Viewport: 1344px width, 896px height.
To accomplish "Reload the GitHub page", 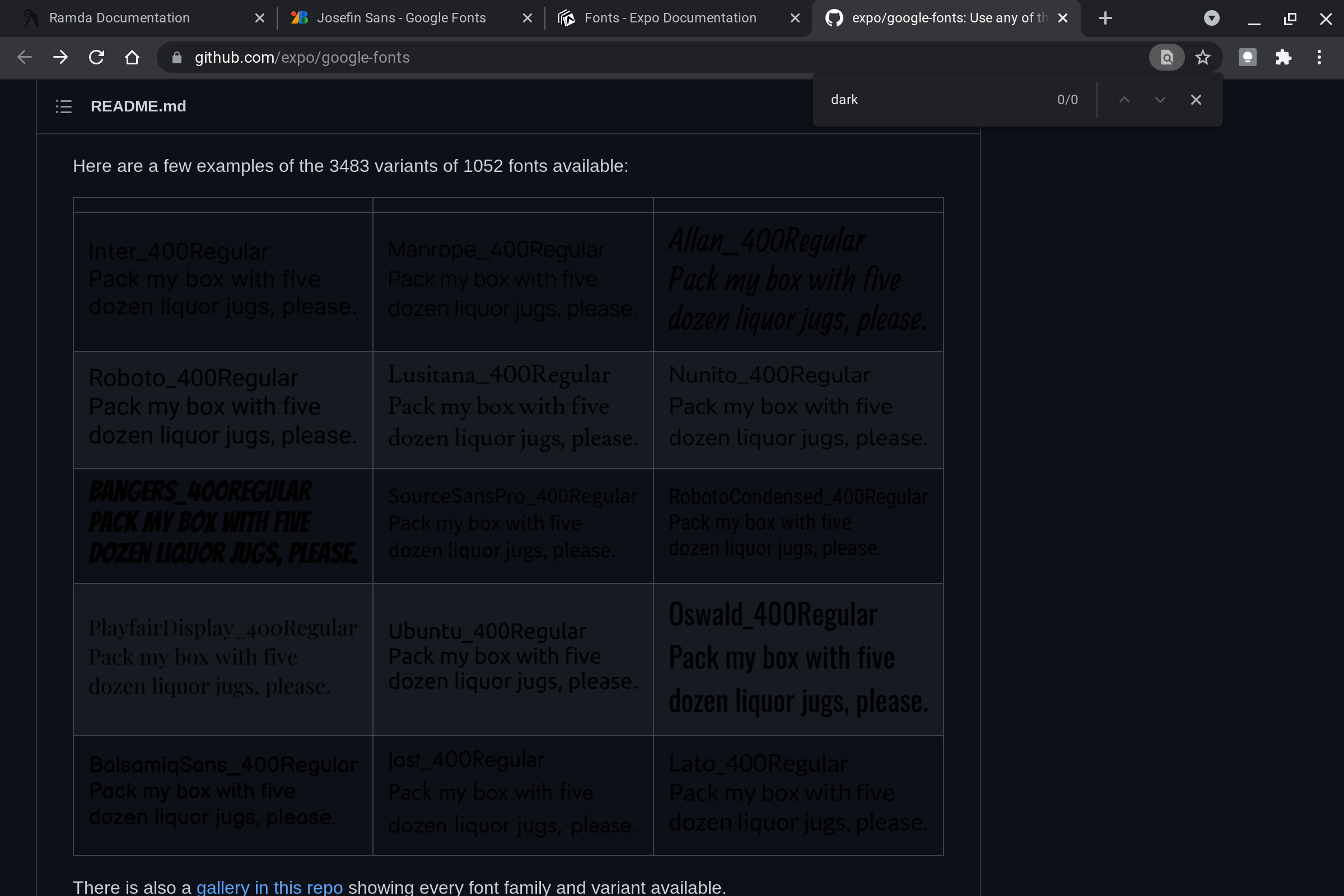I will 96,57.
